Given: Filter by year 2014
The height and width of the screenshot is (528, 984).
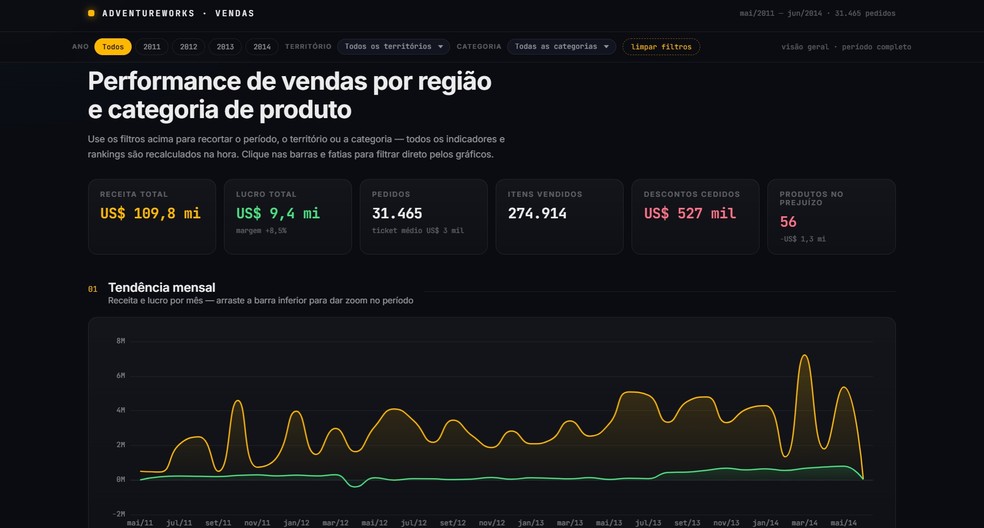Looking at the screenshot, I should tap(262, 47).
